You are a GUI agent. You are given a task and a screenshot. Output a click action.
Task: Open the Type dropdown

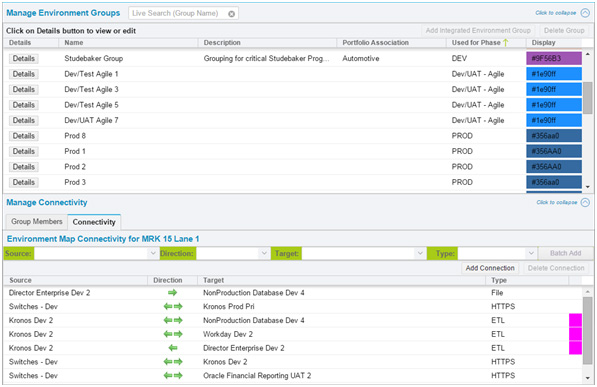click(x=531, y=253)
